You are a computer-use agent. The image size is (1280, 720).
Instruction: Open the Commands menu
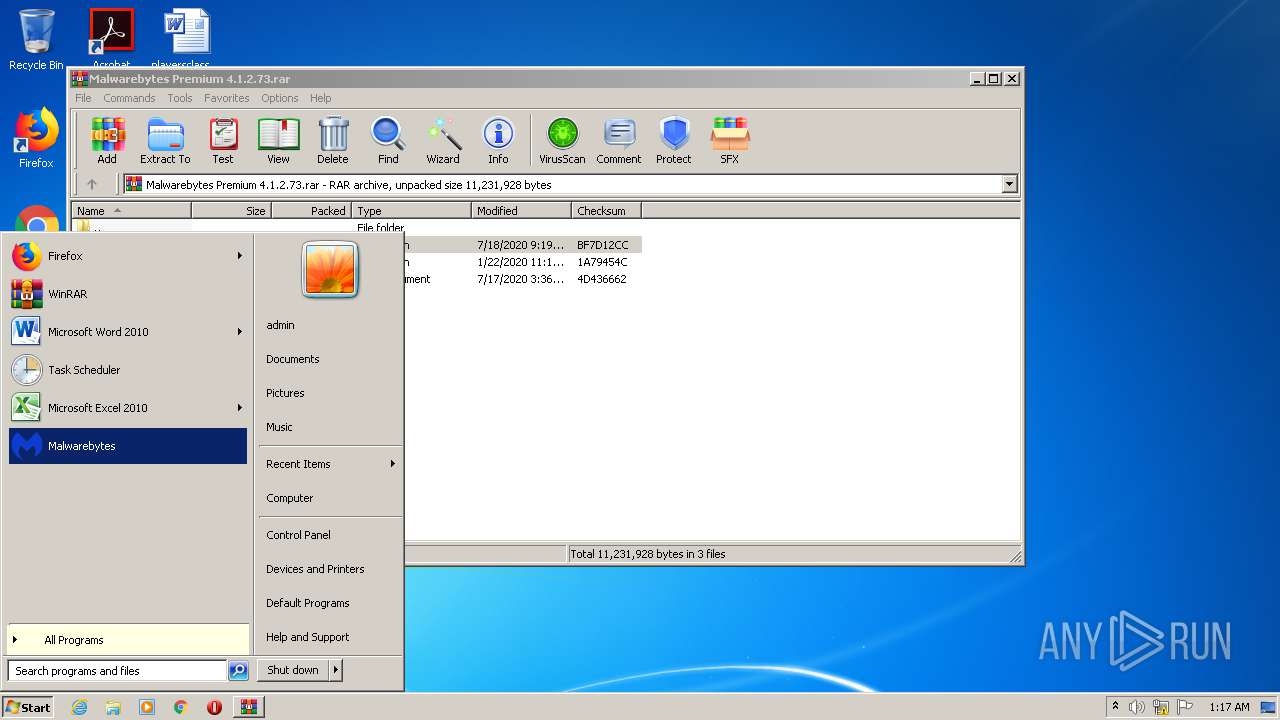point(129,98)
